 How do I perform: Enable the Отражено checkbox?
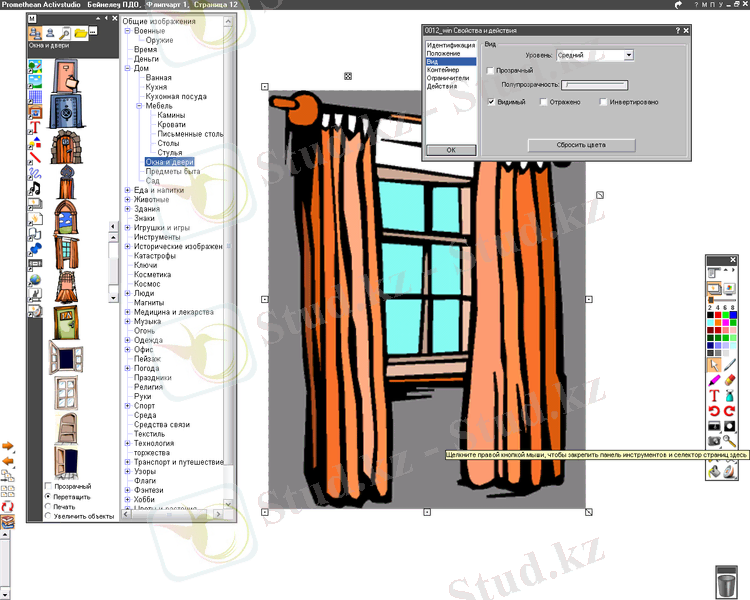(543, 102)
